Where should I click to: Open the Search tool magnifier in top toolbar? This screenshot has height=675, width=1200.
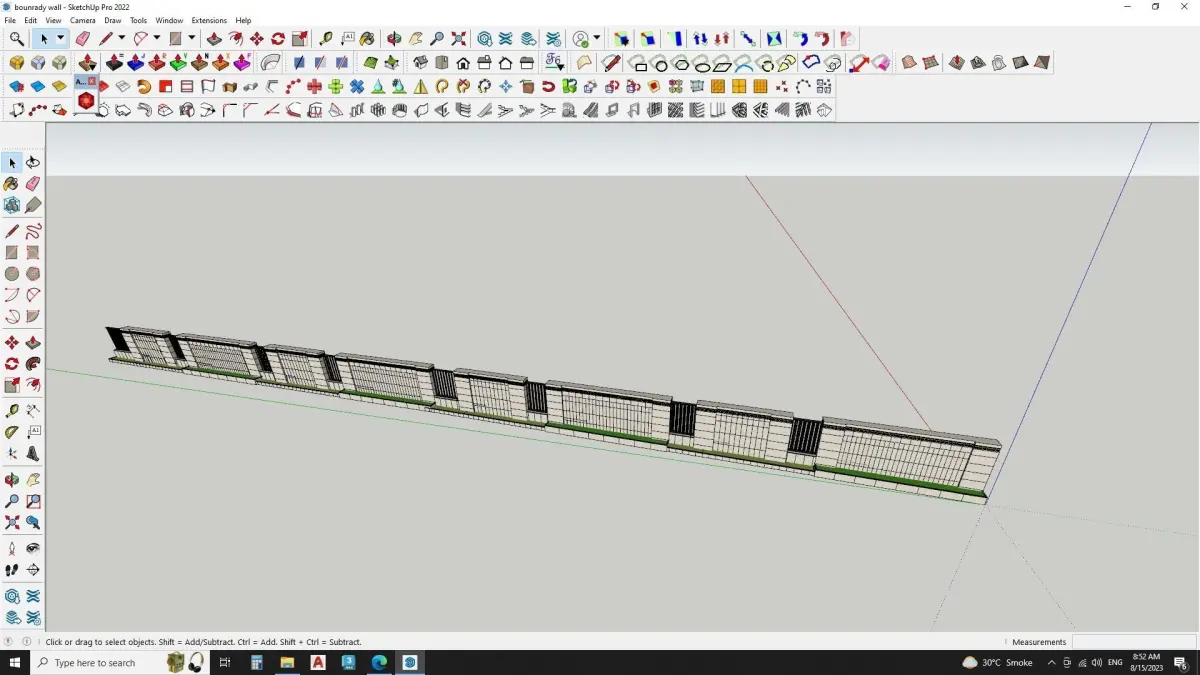pyautogui.click(x=17, y=39)
